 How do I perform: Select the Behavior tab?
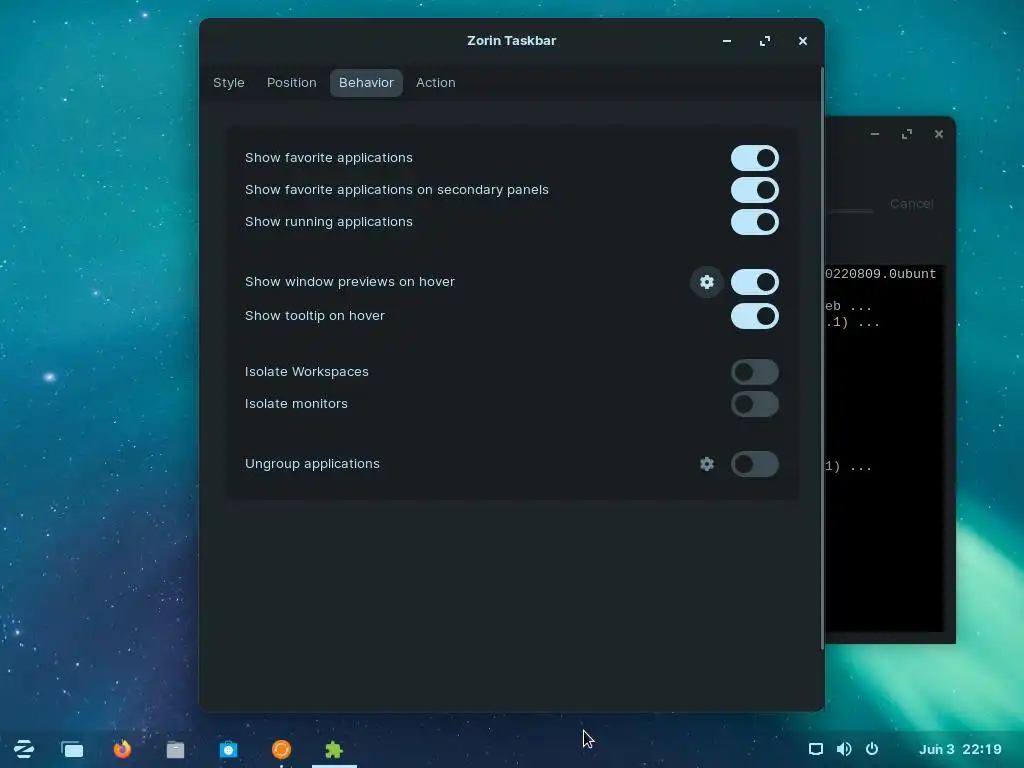tap(366, 83)
